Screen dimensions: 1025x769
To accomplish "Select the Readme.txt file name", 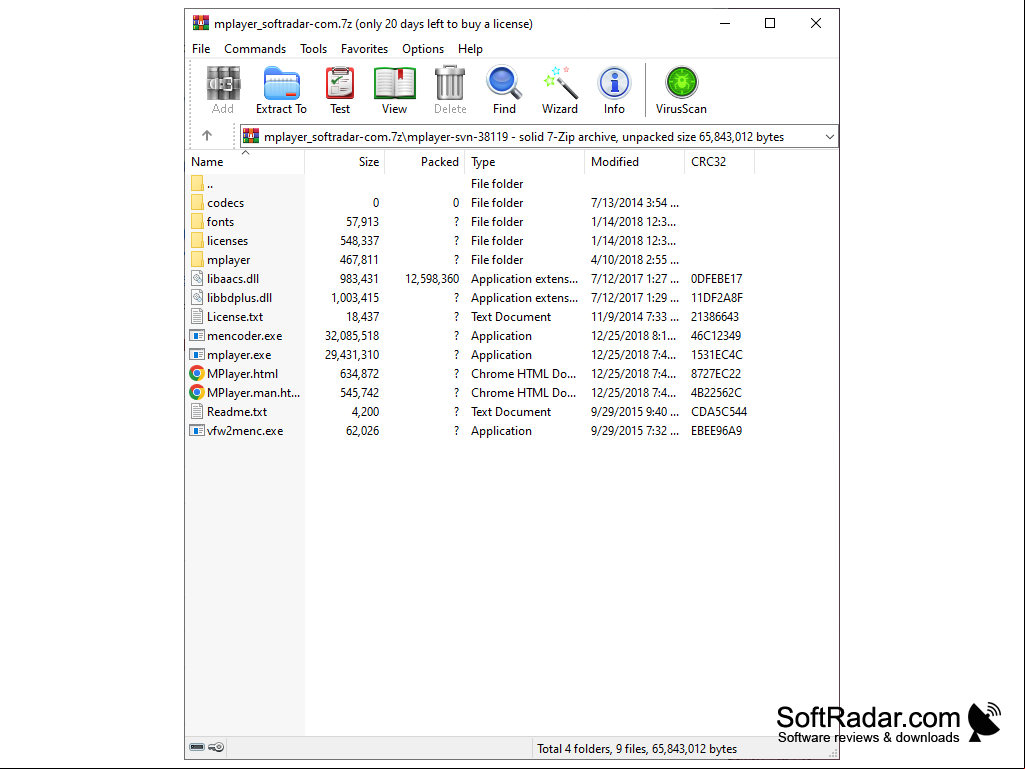I will [237, 411].
